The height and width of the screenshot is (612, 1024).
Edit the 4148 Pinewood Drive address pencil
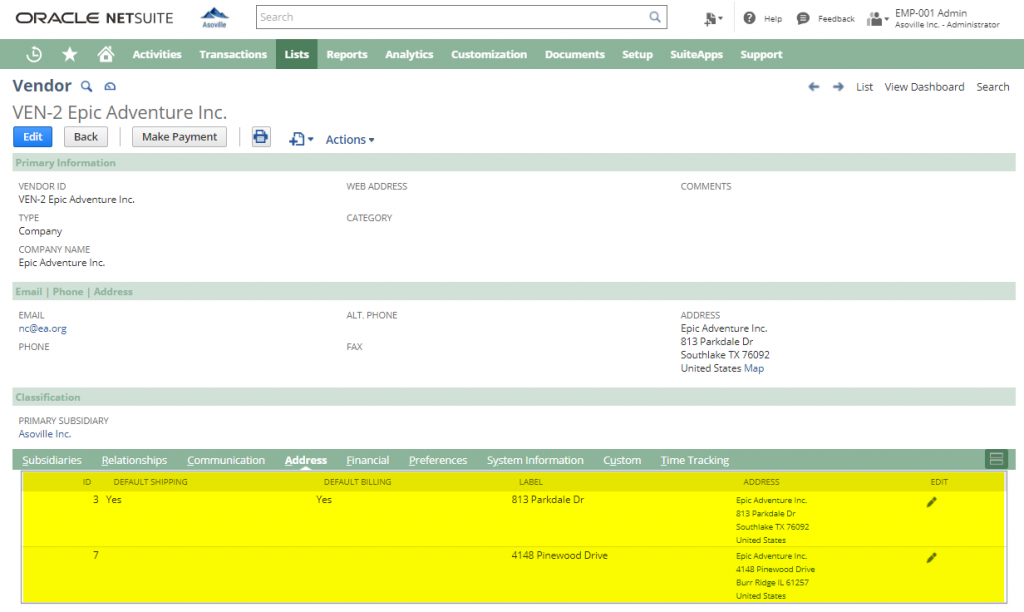[931, 558]
